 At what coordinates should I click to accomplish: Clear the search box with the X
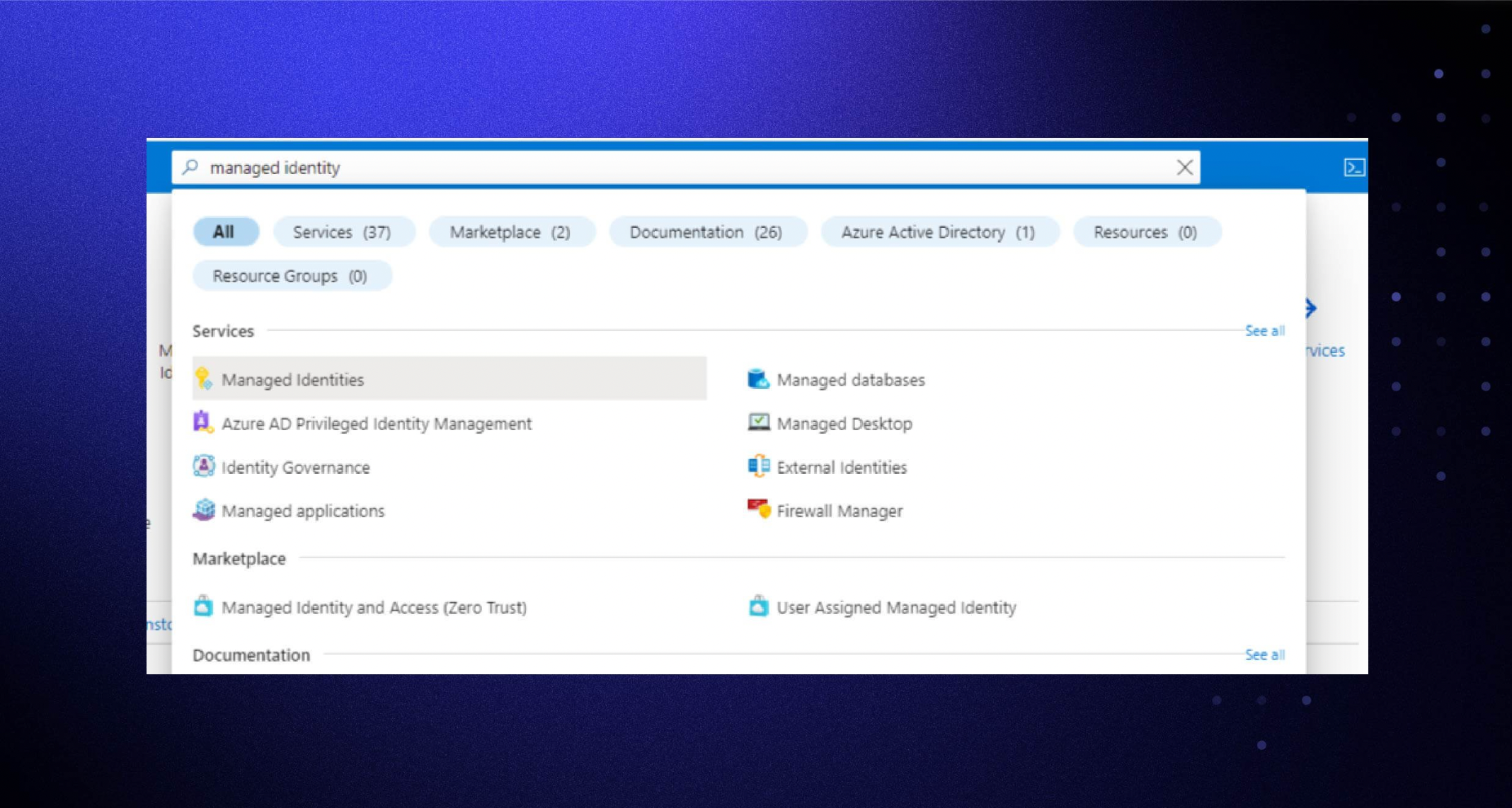point(1185,168)
